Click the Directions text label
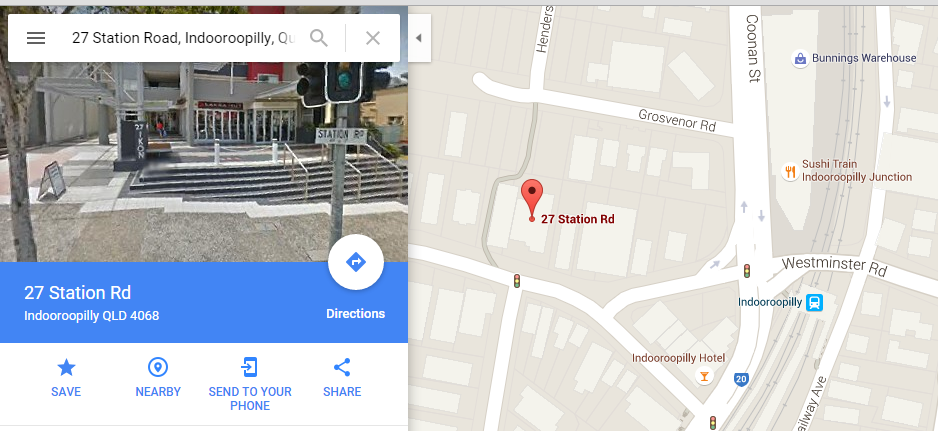 pyautogui.click(x=355, y=314)
